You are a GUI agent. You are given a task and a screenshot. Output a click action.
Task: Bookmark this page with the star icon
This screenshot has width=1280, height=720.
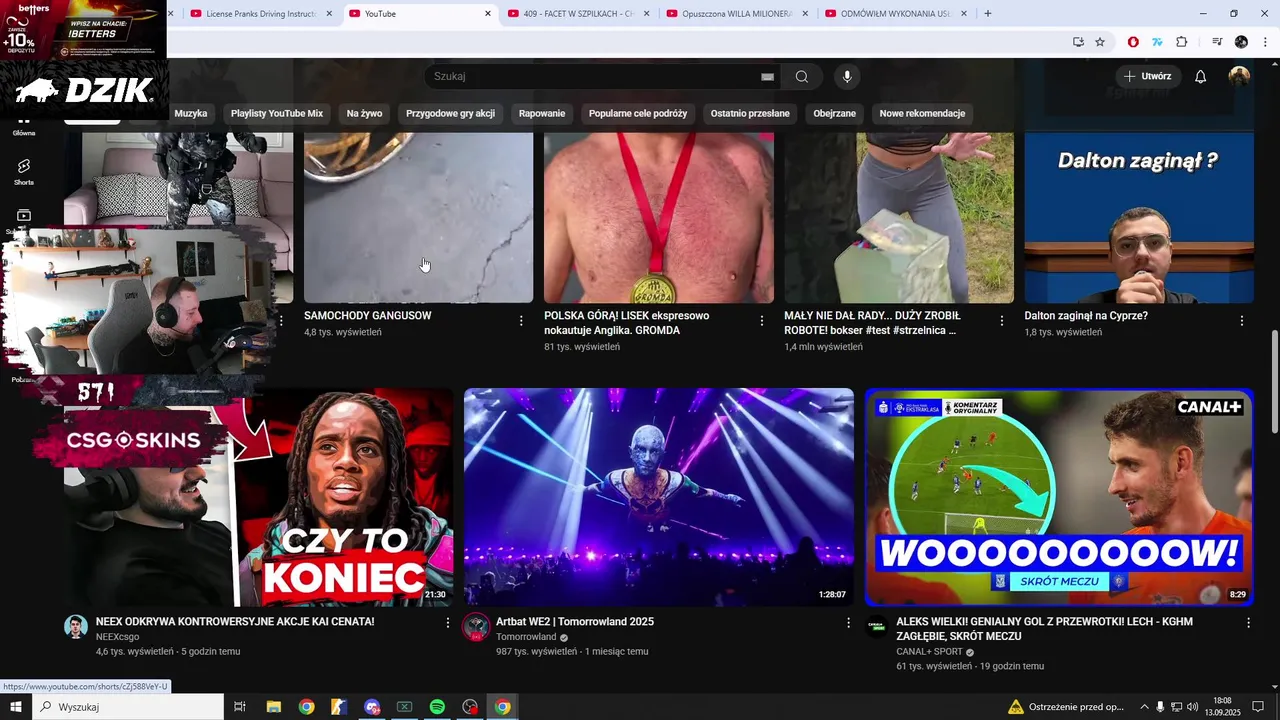click(1100, 42)
